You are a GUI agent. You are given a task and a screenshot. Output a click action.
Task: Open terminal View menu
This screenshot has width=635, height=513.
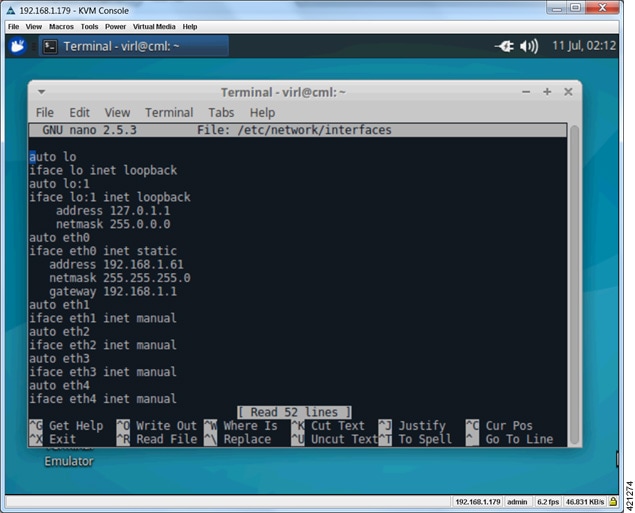pos(117,112)
